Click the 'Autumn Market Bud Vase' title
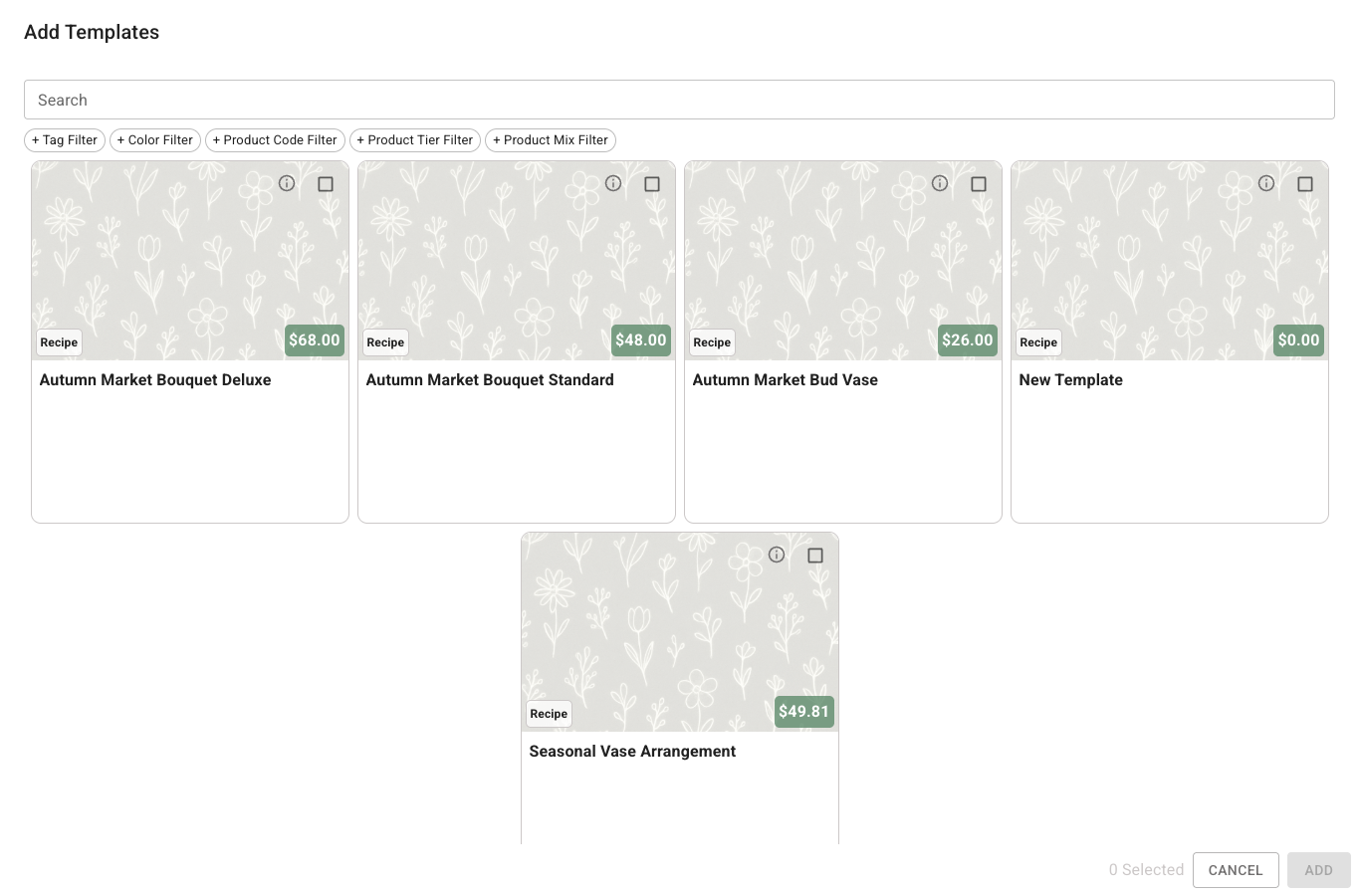This screenshot has width=1359, height=896. [x=786, y=380]
